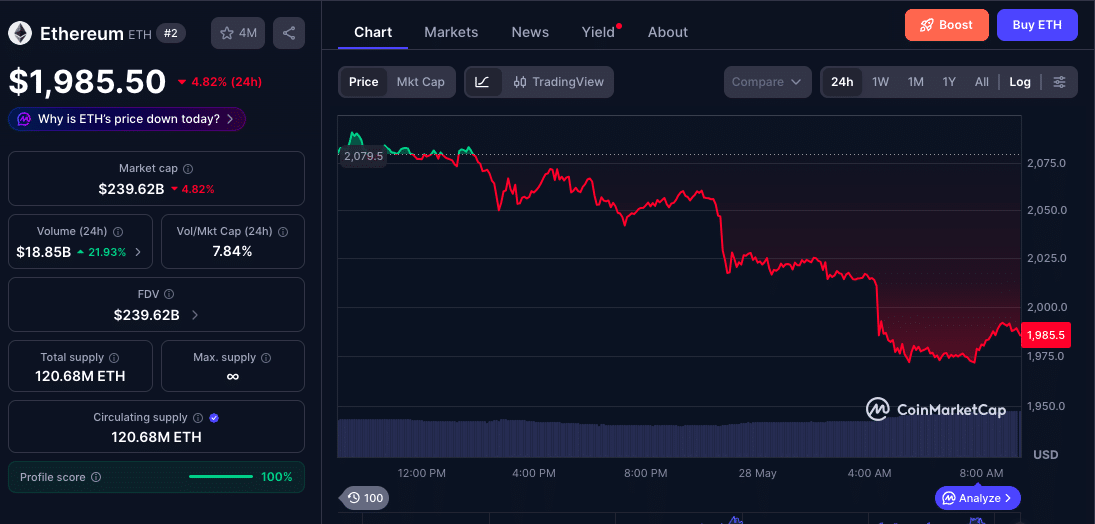Click the 7.84% Vol/Mkt Cap value
This screenshot has height=524, width=1095.
click(x=233, y=252)
